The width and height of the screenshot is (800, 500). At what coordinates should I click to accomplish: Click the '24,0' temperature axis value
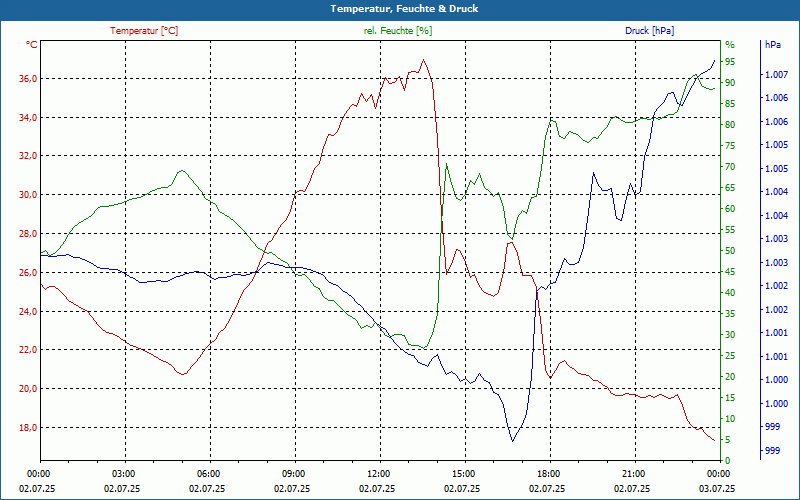[29, 311]
